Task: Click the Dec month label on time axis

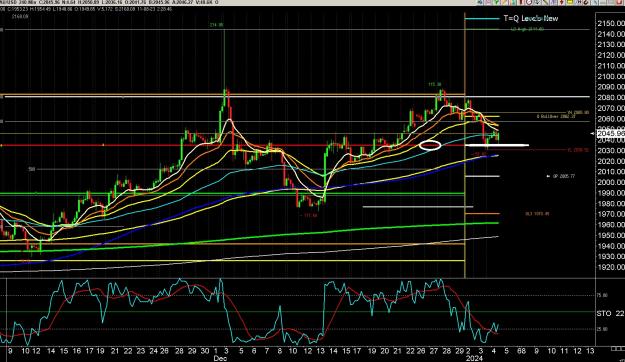Action: pyautogui.click(x=220, y=358)
